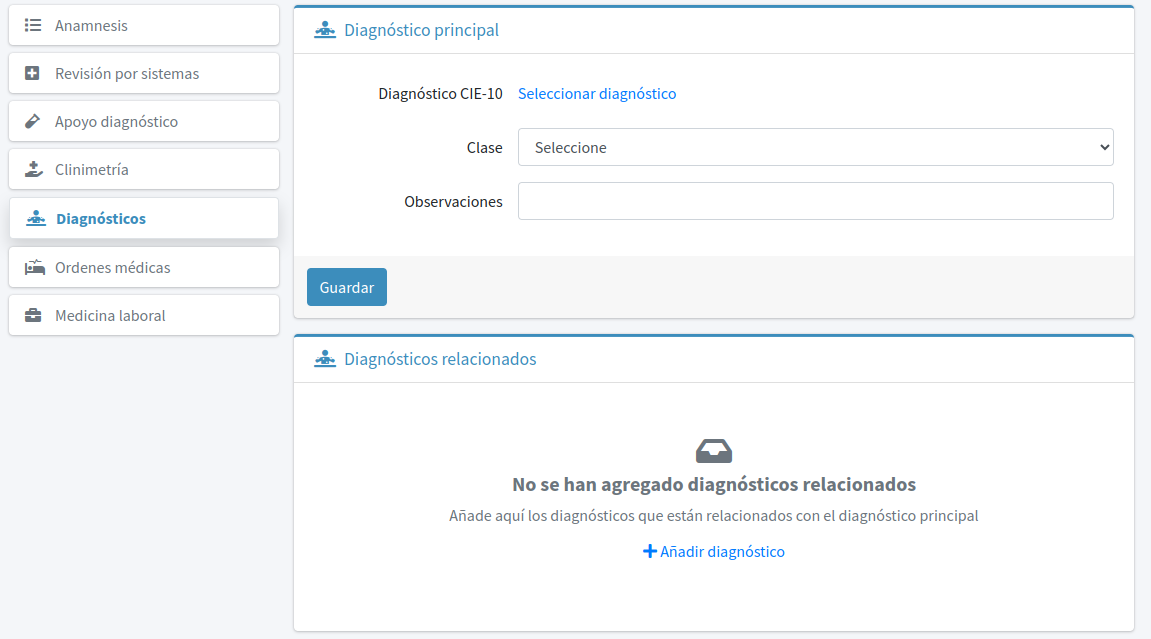Click the plus-square icon for Revisión por sistemas

(33, 73)
